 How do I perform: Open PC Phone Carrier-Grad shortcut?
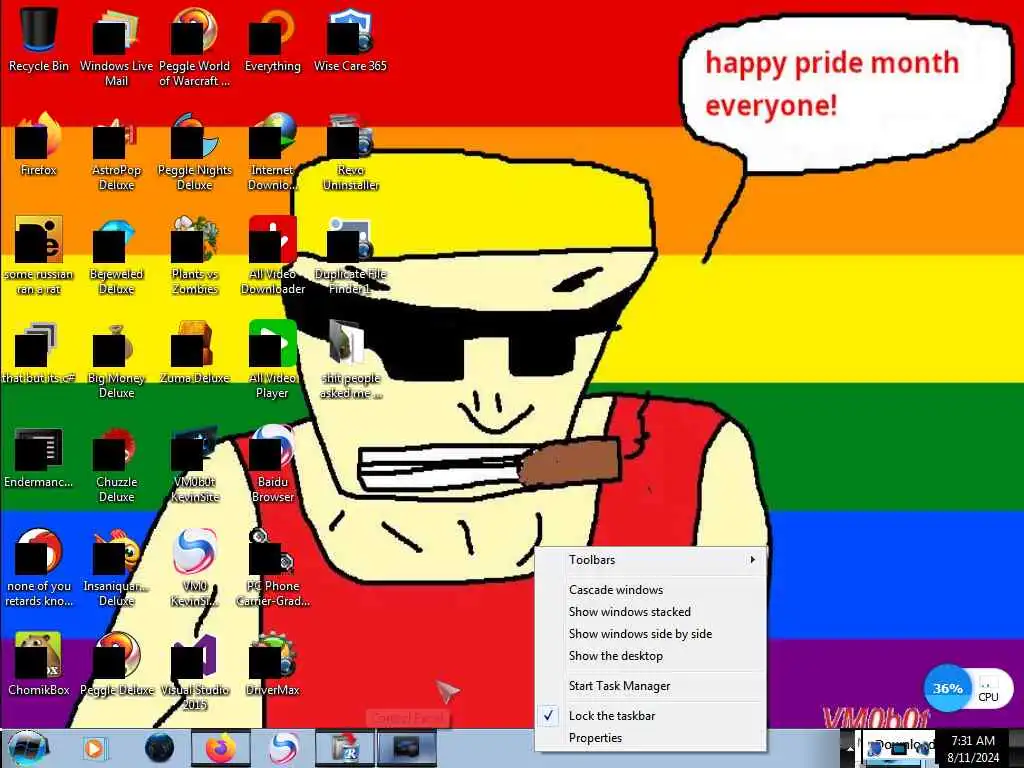click(272, 568)
